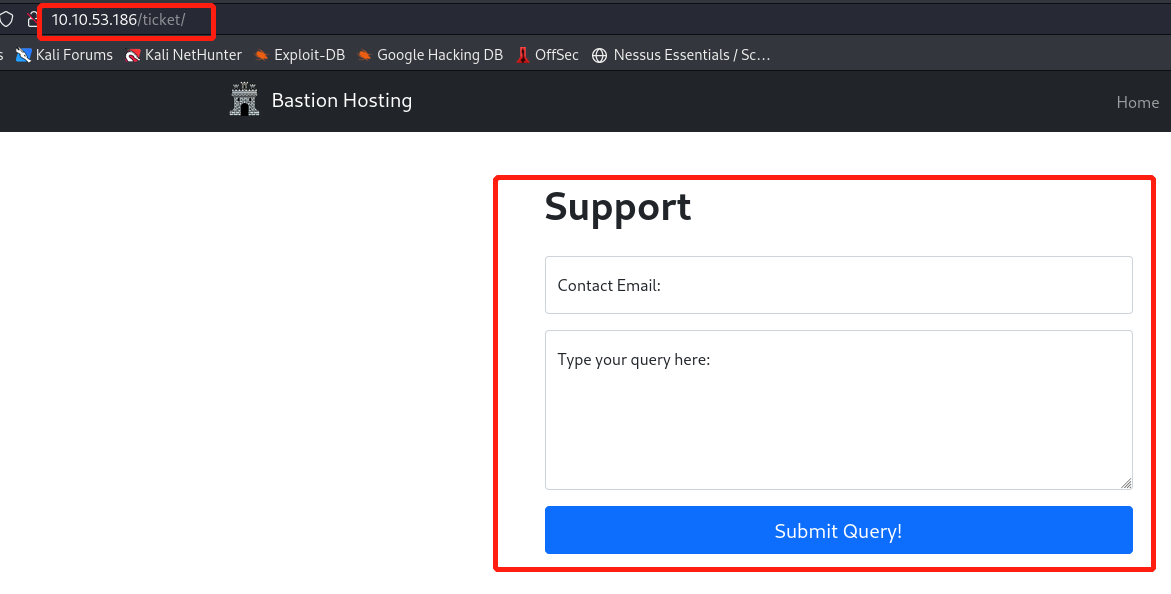Click the red OffSec bookmark icon
The image size is (1171, 594).
click(x=522, y=55)
